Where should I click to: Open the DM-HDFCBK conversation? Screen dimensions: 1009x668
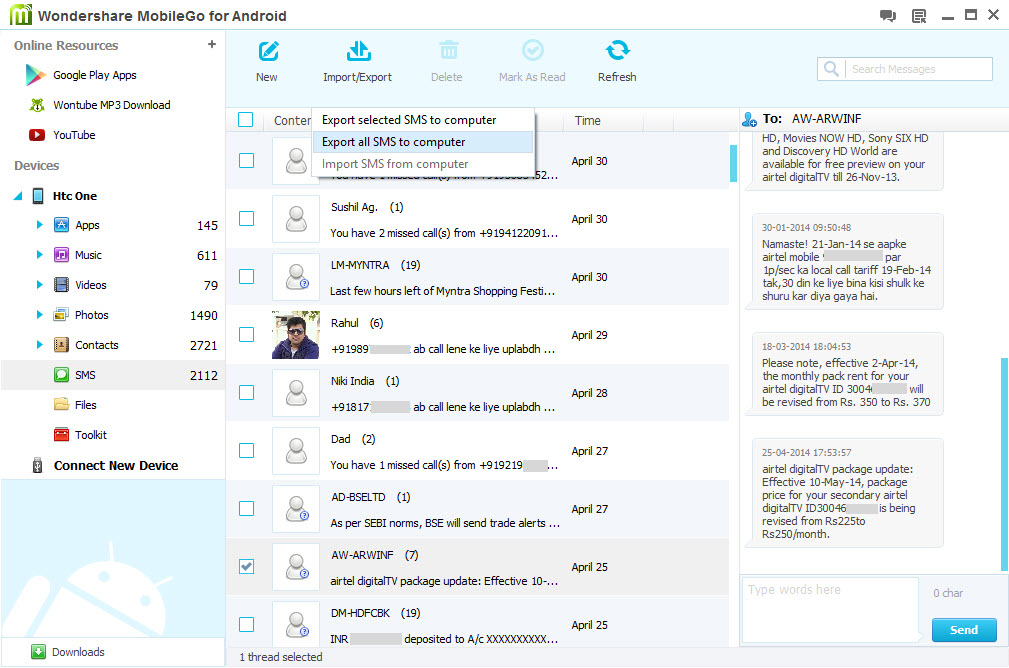tap(477, 624)
